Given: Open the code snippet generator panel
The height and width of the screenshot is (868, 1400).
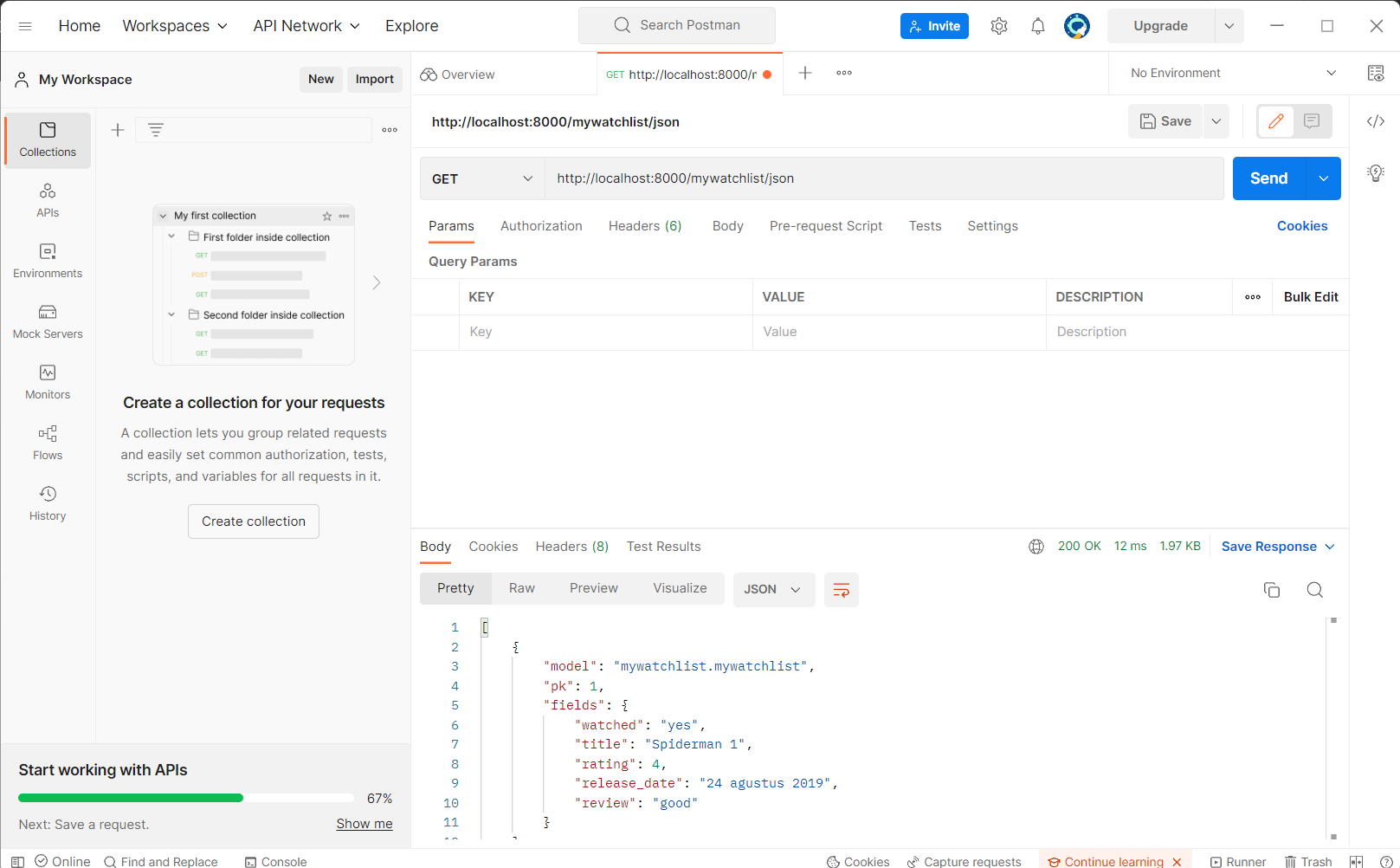Looking at the screenshot, I should pyautogui.click(x=1375, y=121).
